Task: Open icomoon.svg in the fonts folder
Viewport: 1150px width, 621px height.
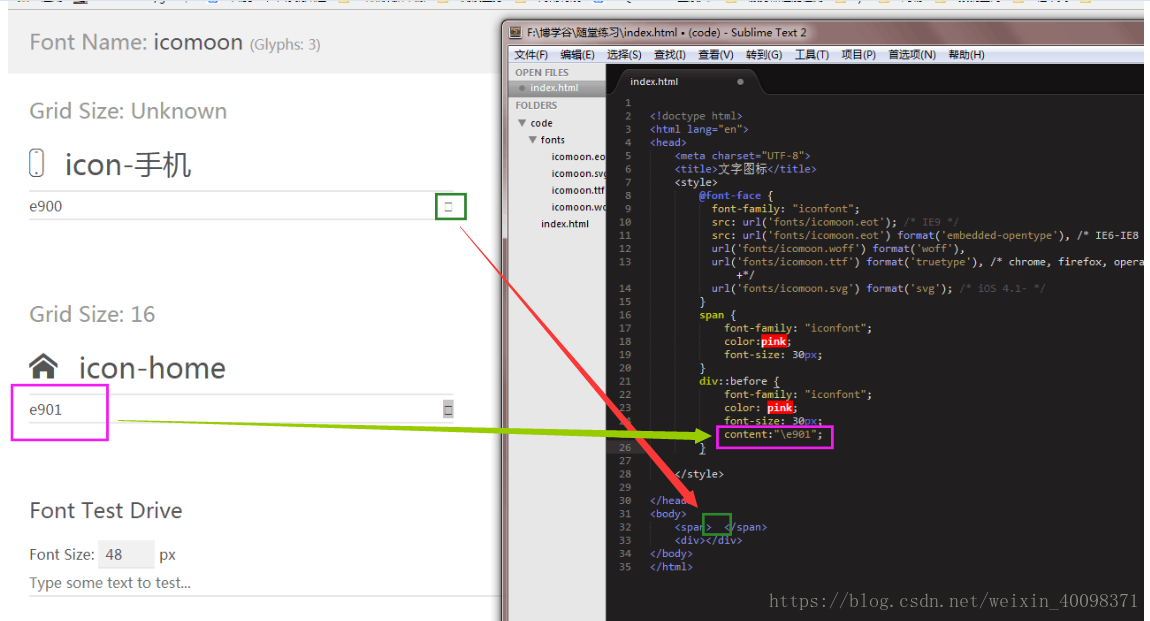Action: point(578,174)
